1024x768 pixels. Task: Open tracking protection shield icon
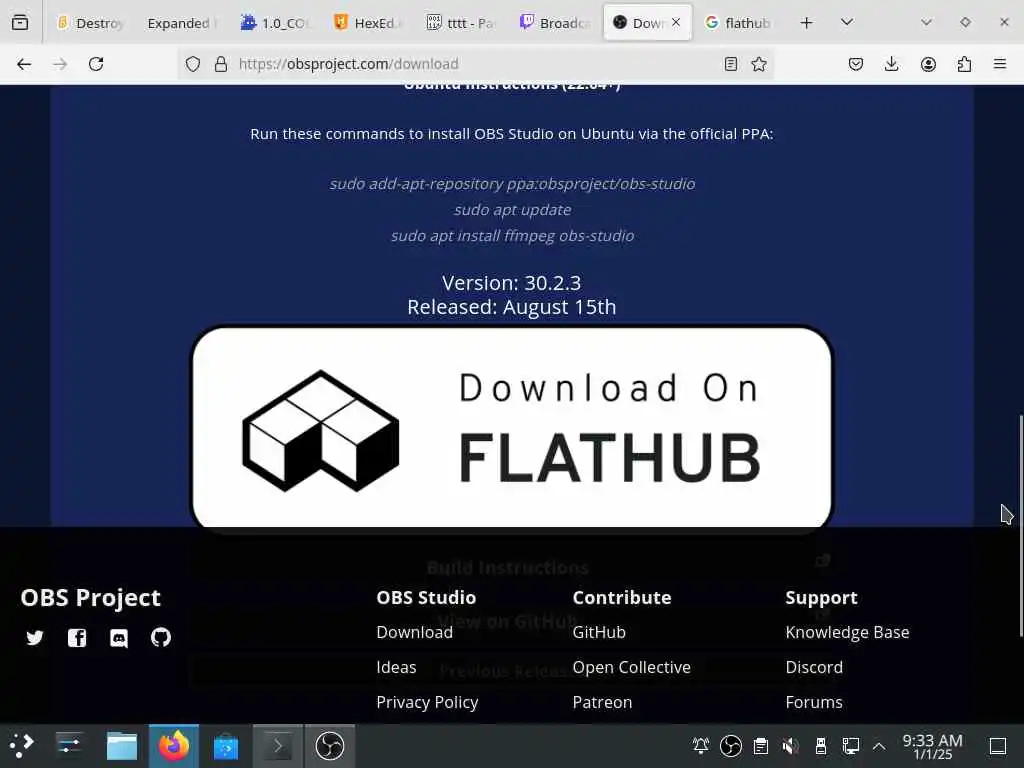tap(193, 64)
